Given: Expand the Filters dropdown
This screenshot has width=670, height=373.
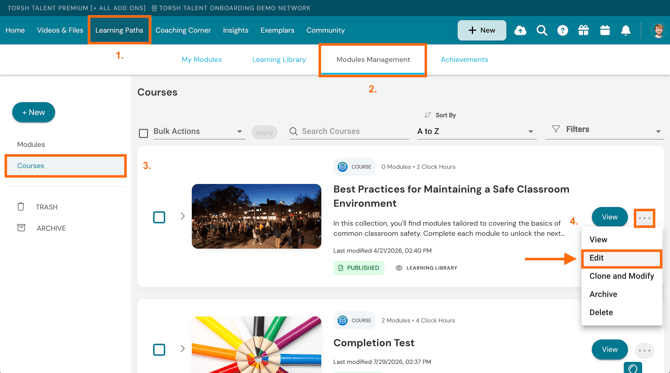Looking at the screenshot, I should tap(605, 130).
